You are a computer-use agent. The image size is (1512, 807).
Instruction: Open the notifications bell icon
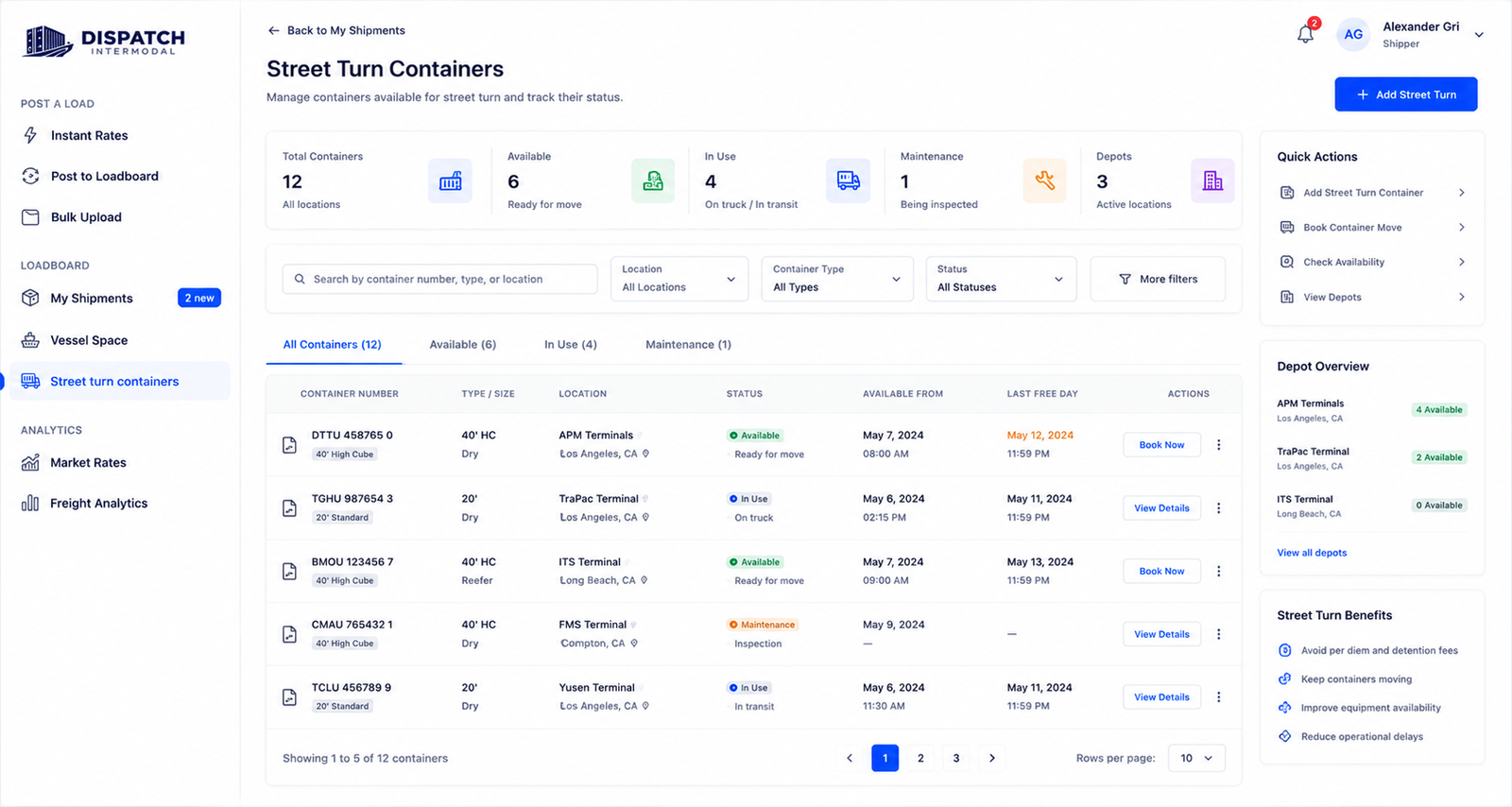(1306, 34)
